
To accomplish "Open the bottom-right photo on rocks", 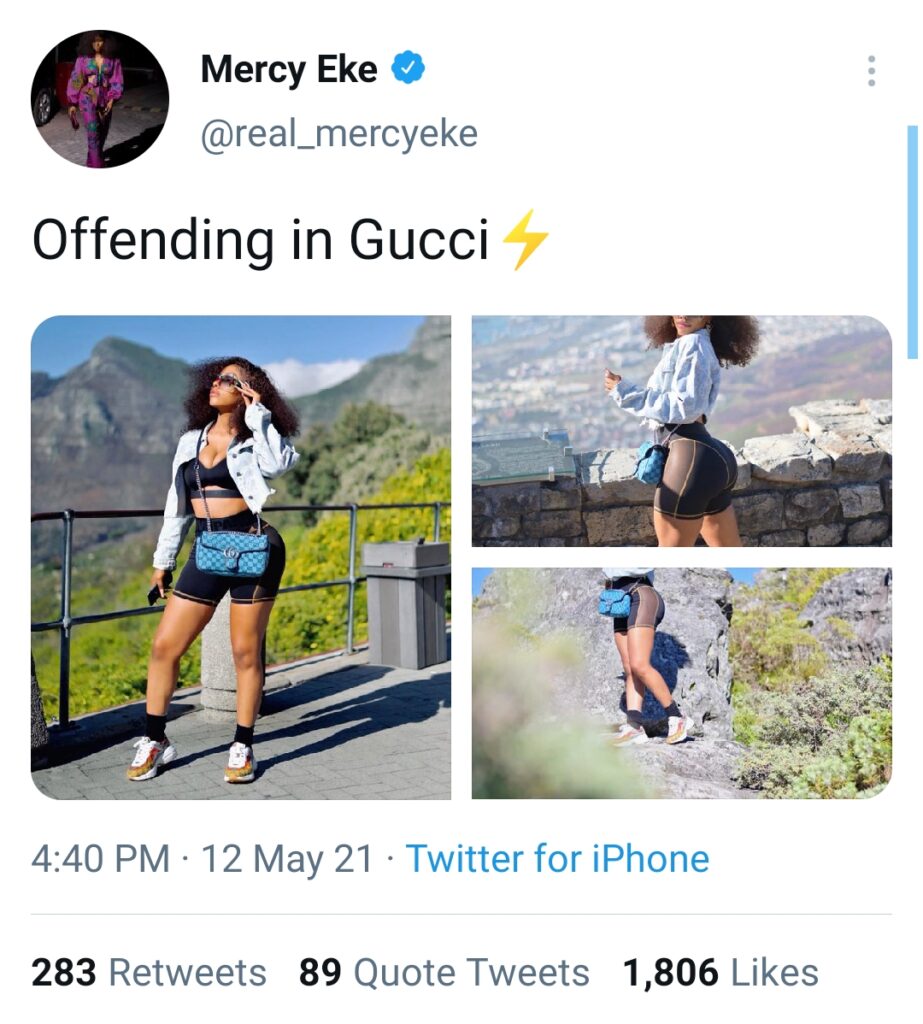I will [681, 683].
